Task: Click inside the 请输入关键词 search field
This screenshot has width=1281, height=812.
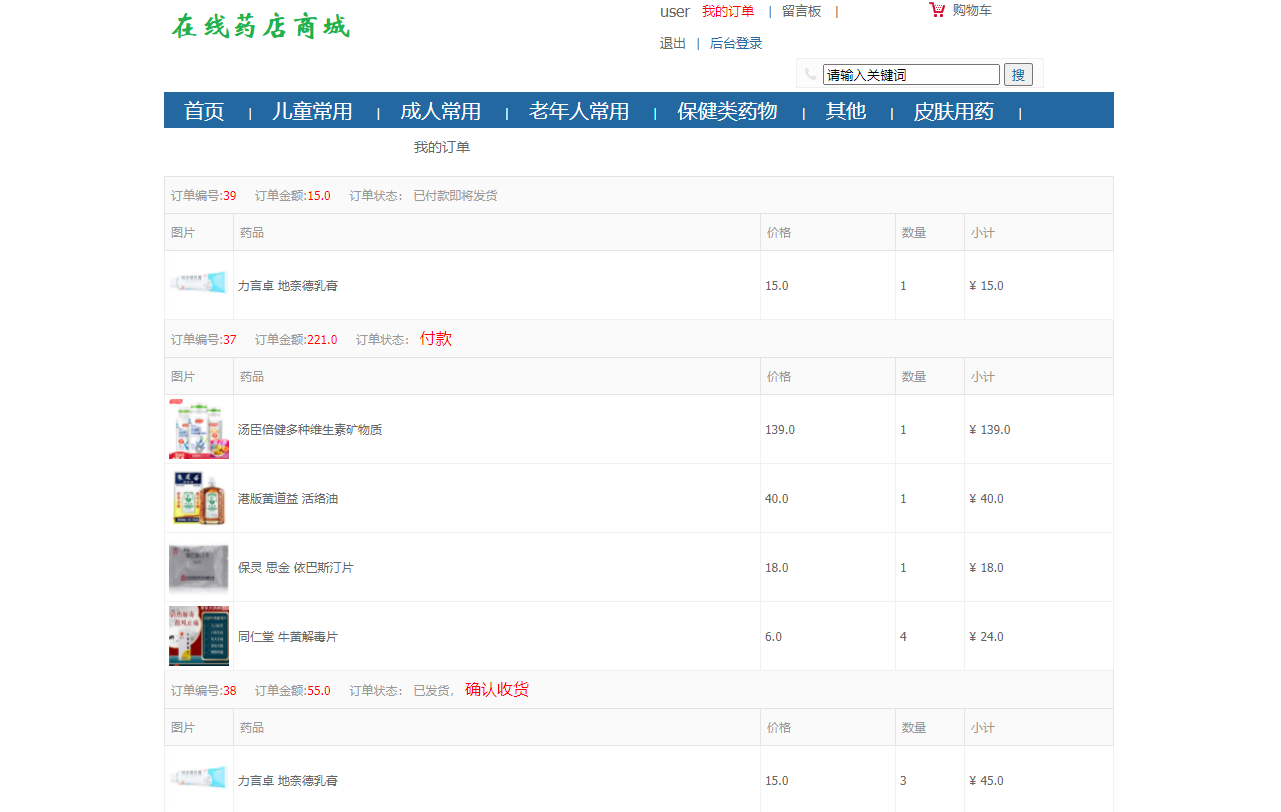Action: [910, 73]
